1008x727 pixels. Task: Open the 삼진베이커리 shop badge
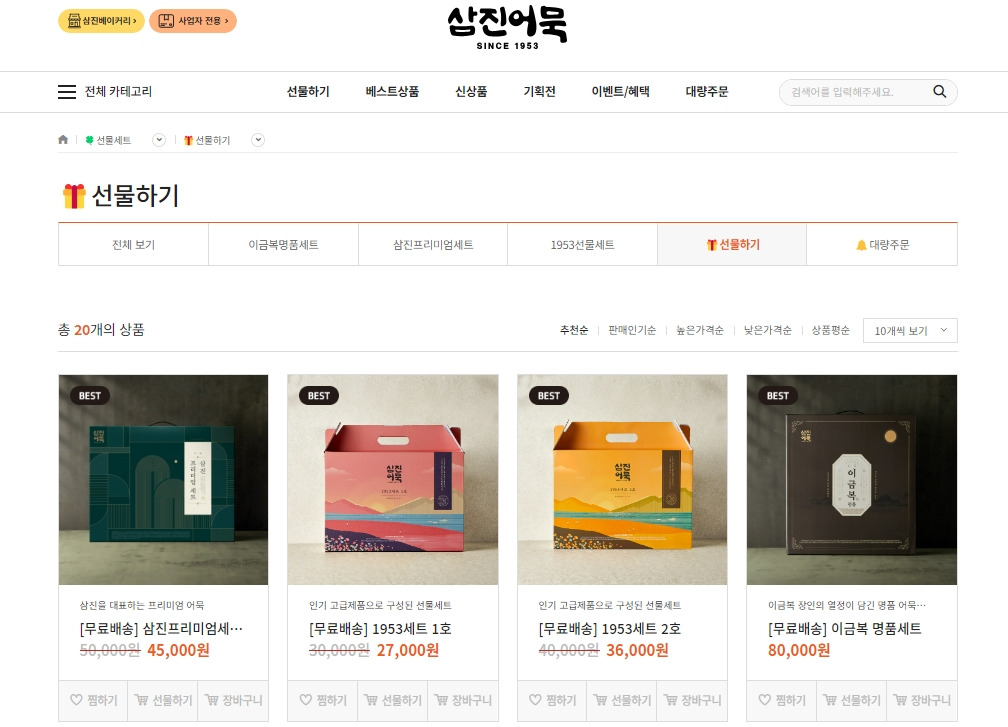(102, 21)
